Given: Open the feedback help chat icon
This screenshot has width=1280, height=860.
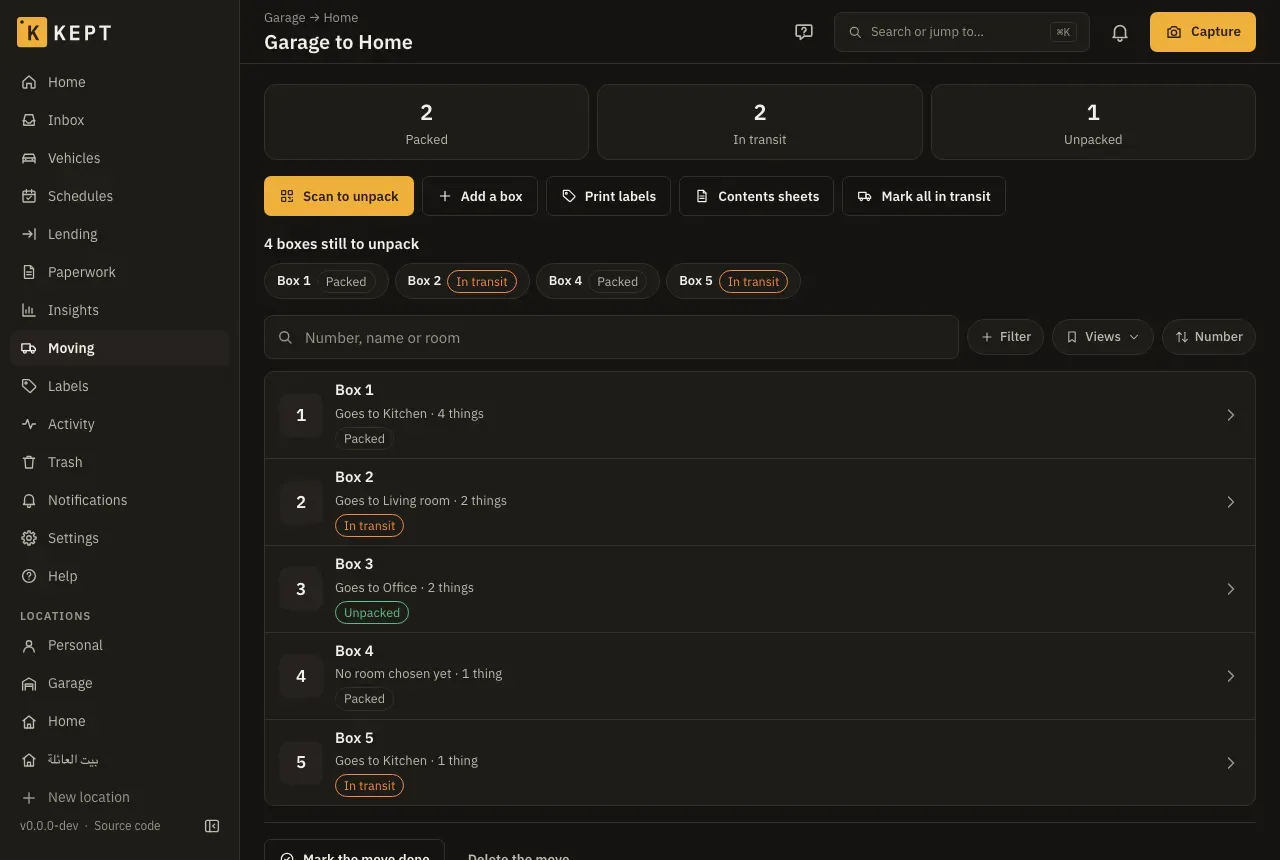Looking at the screenshot, I should [804, 32].
